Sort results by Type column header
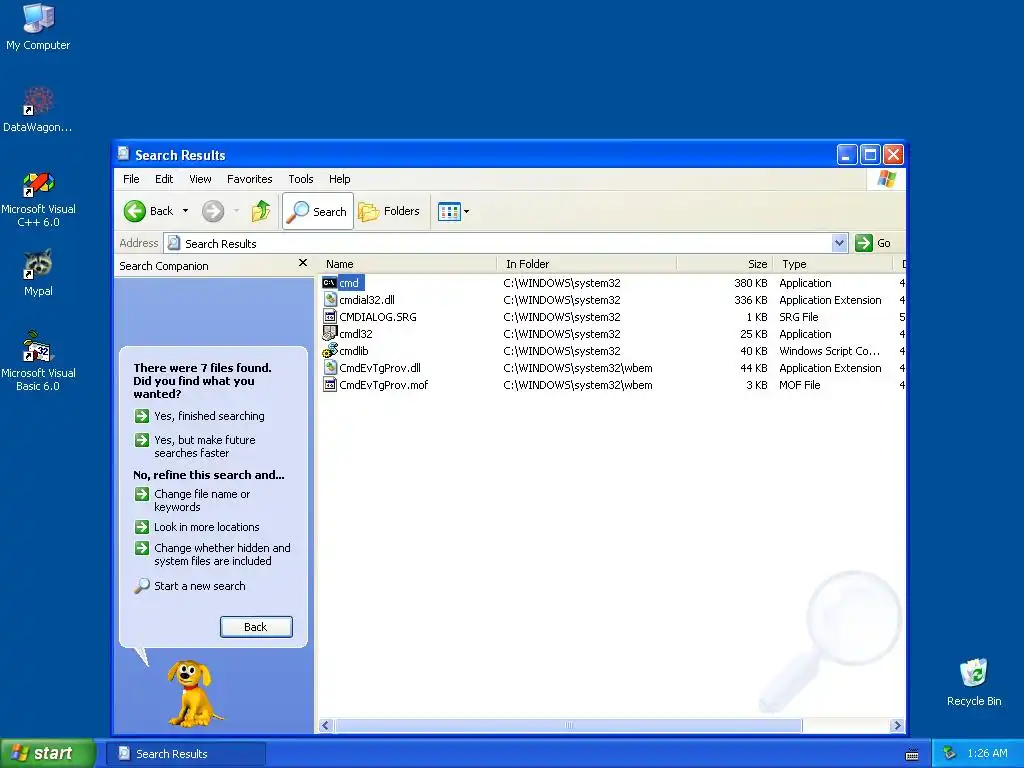The width and height of the screenshot is (1024, 768). [x=833, y=264]
